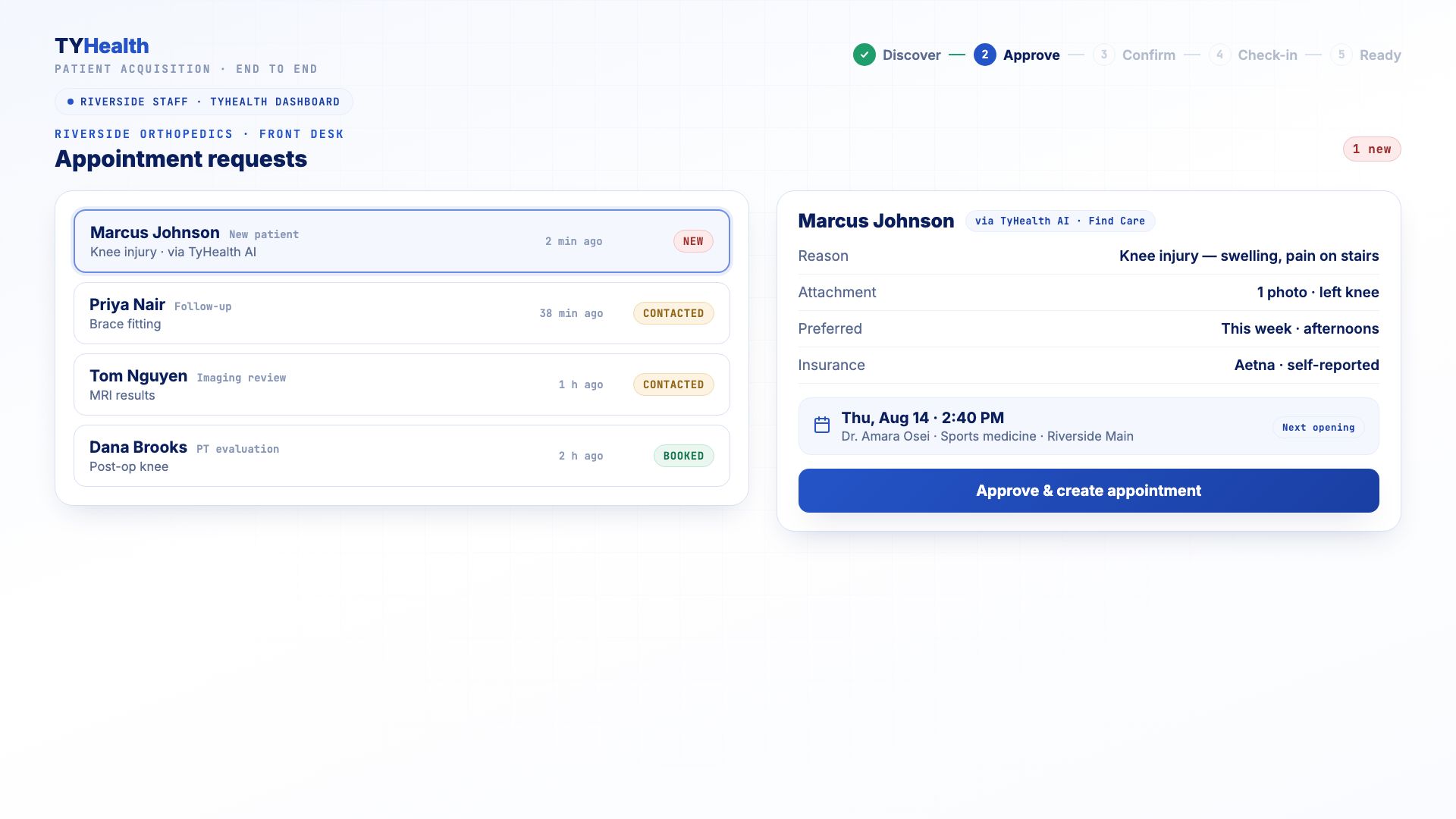Click the Check-in step label
Viewport: 1456px width, 819px height.
[1267, 55]
